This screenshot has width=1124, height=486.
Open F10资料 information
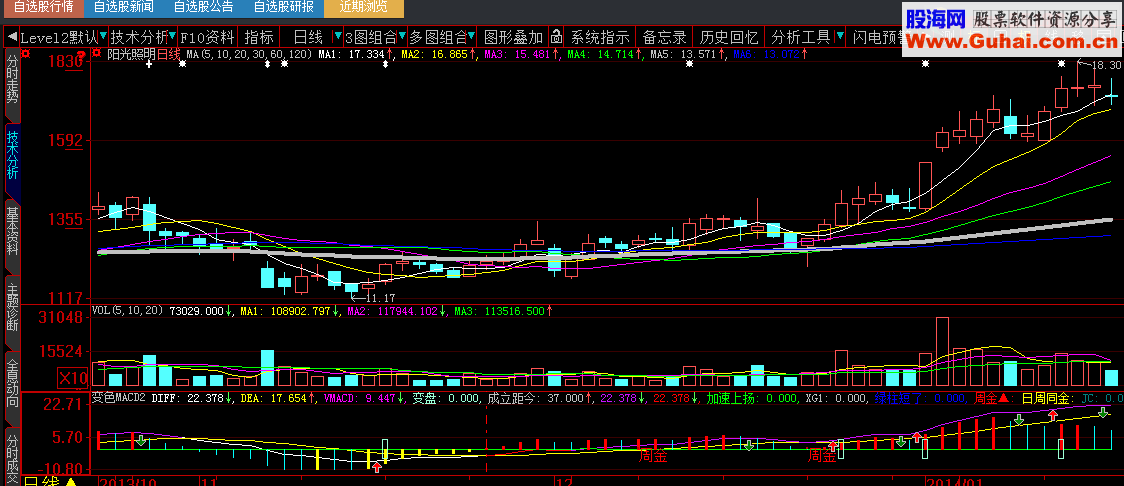[x=207, y=37]
